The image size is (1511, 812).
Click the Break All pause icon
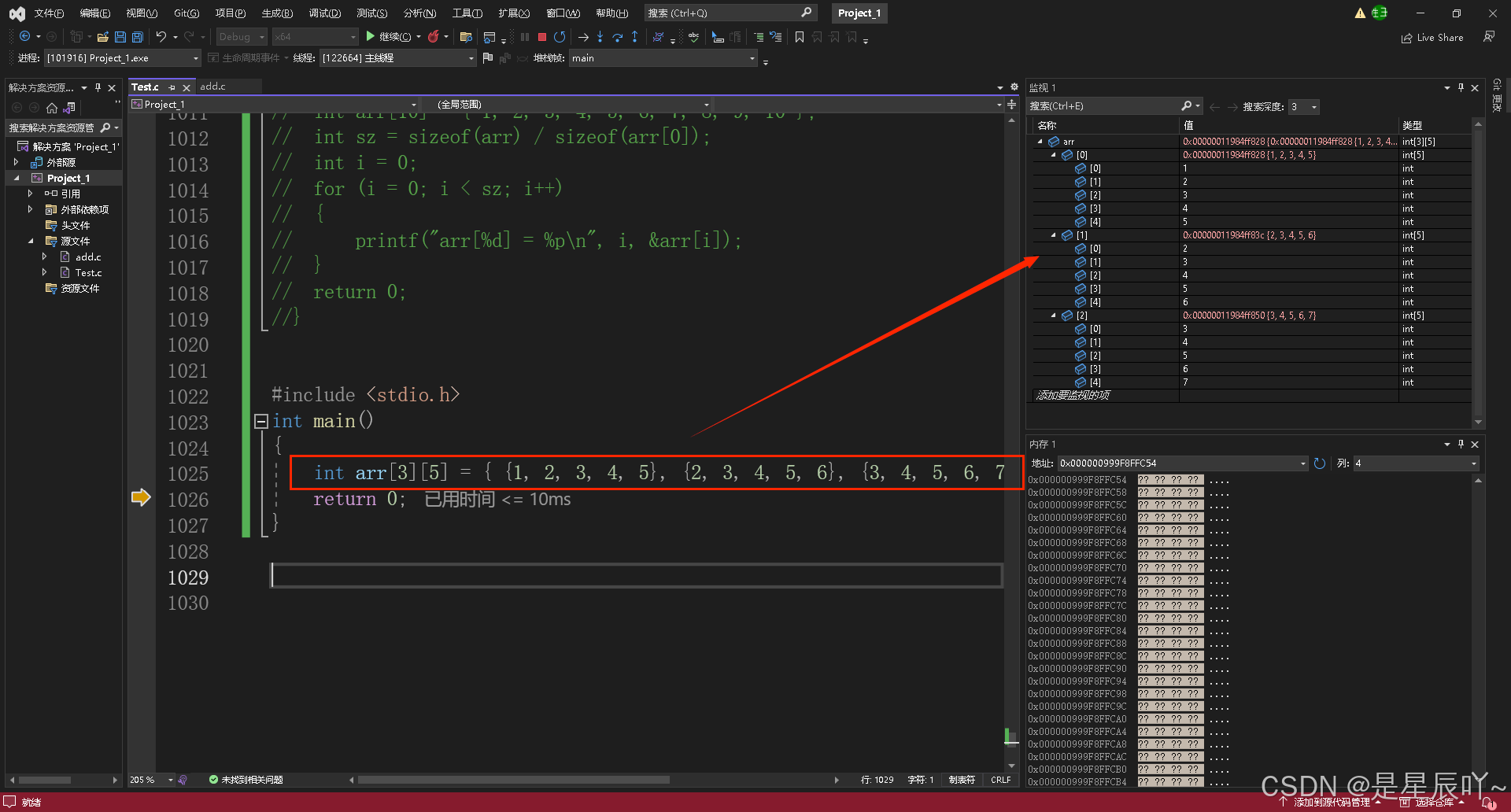click(x=525, y=37)
